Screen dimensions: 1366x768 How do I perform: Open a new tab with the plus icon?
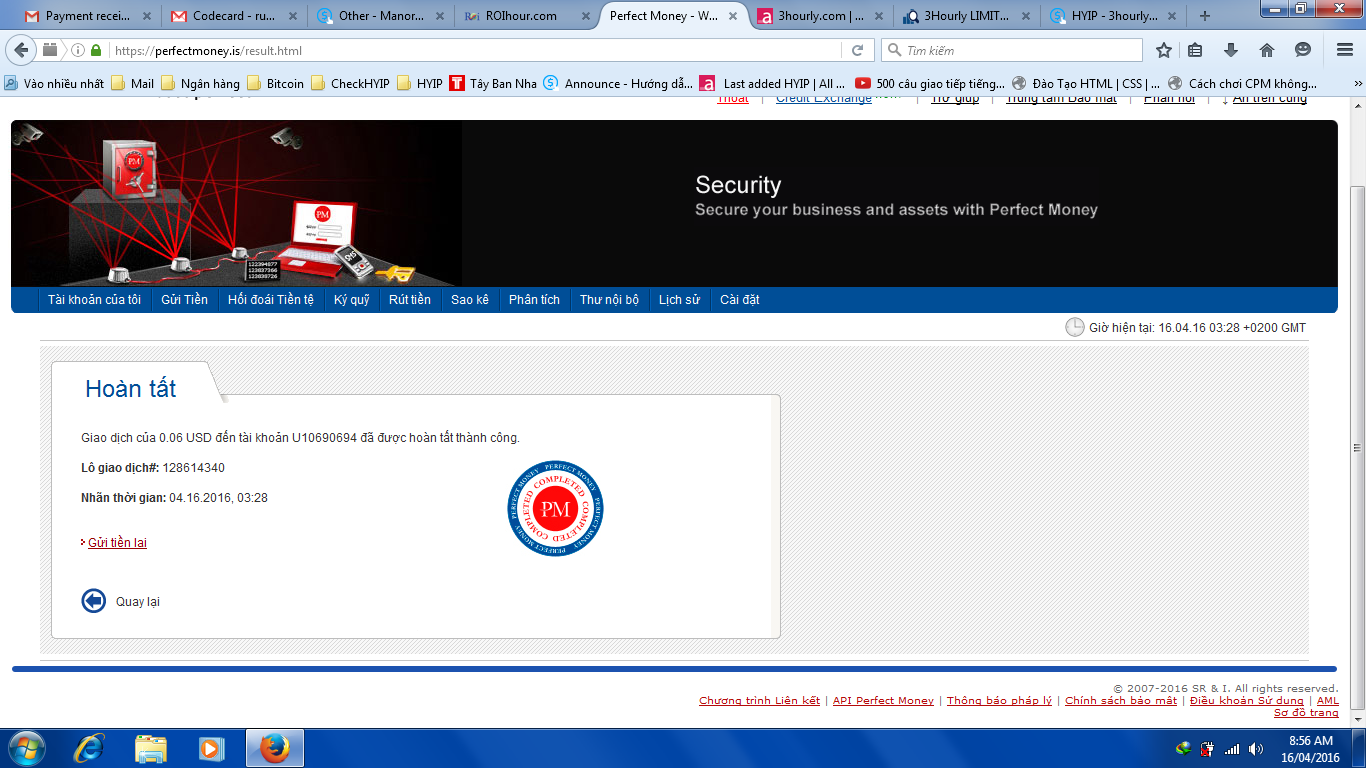pyautogui.click(x=1204, y=16)
